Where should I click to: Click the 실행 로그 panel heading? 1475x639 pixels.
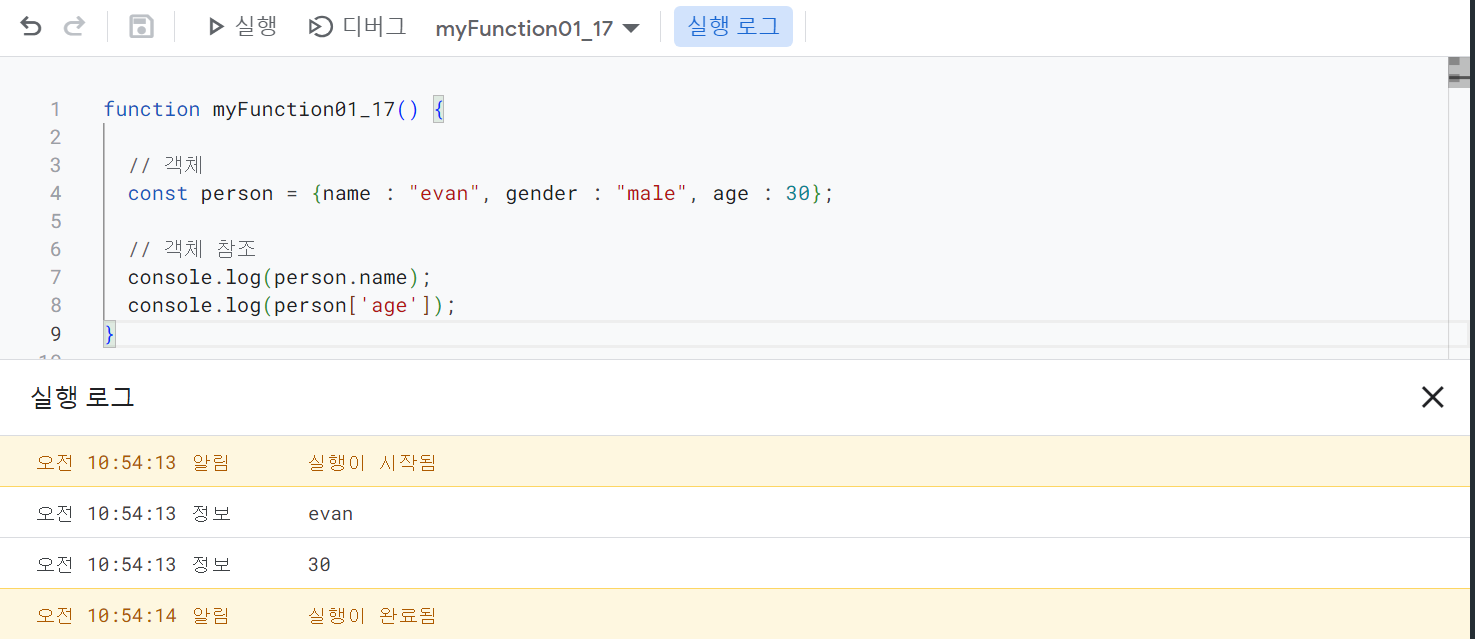click(83, 397)
